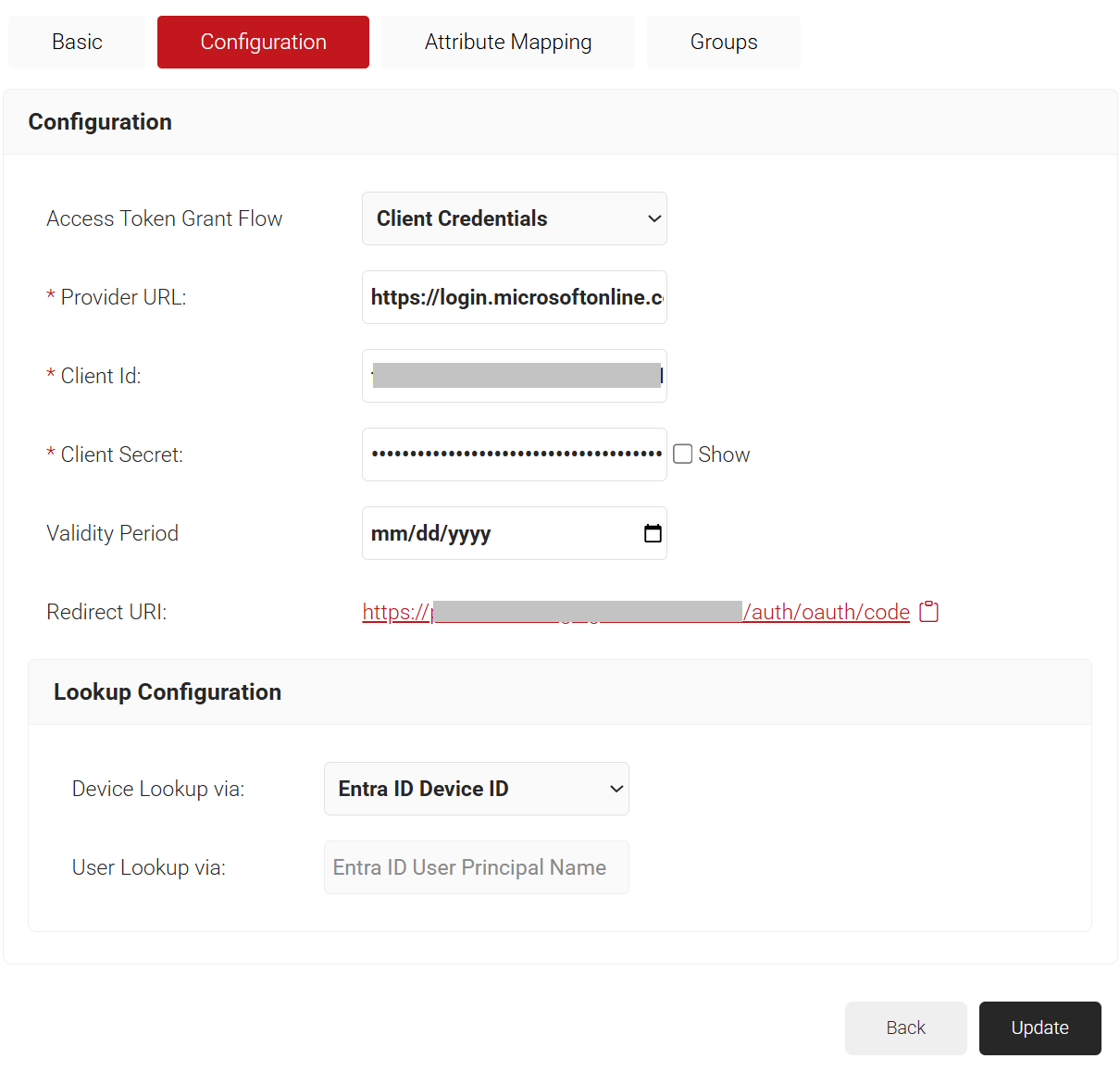Open the Access Token Grant Flow dropdown
The width and height of the screenshot is (1120, 1071).
514,218
